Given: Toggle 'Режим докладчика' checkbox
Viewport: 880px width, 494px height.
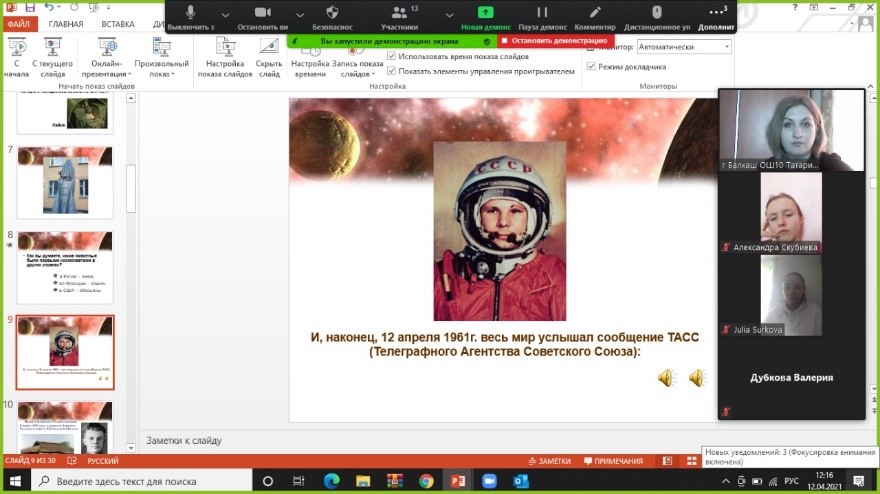Looking at the screenshot, I should tap(591, 67).
